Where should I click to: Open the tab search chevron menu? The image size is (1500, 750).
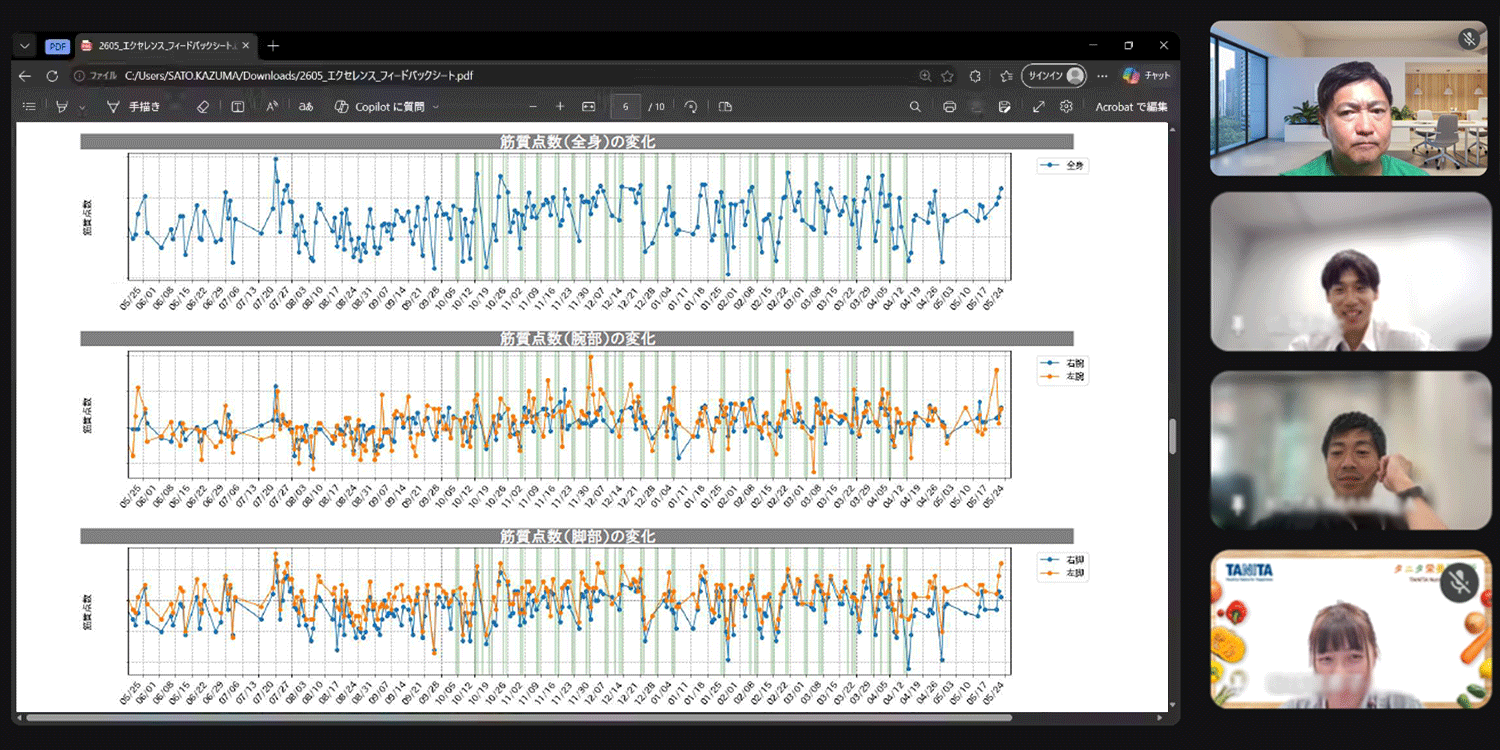pyautogui.click(x=25, y=46)
